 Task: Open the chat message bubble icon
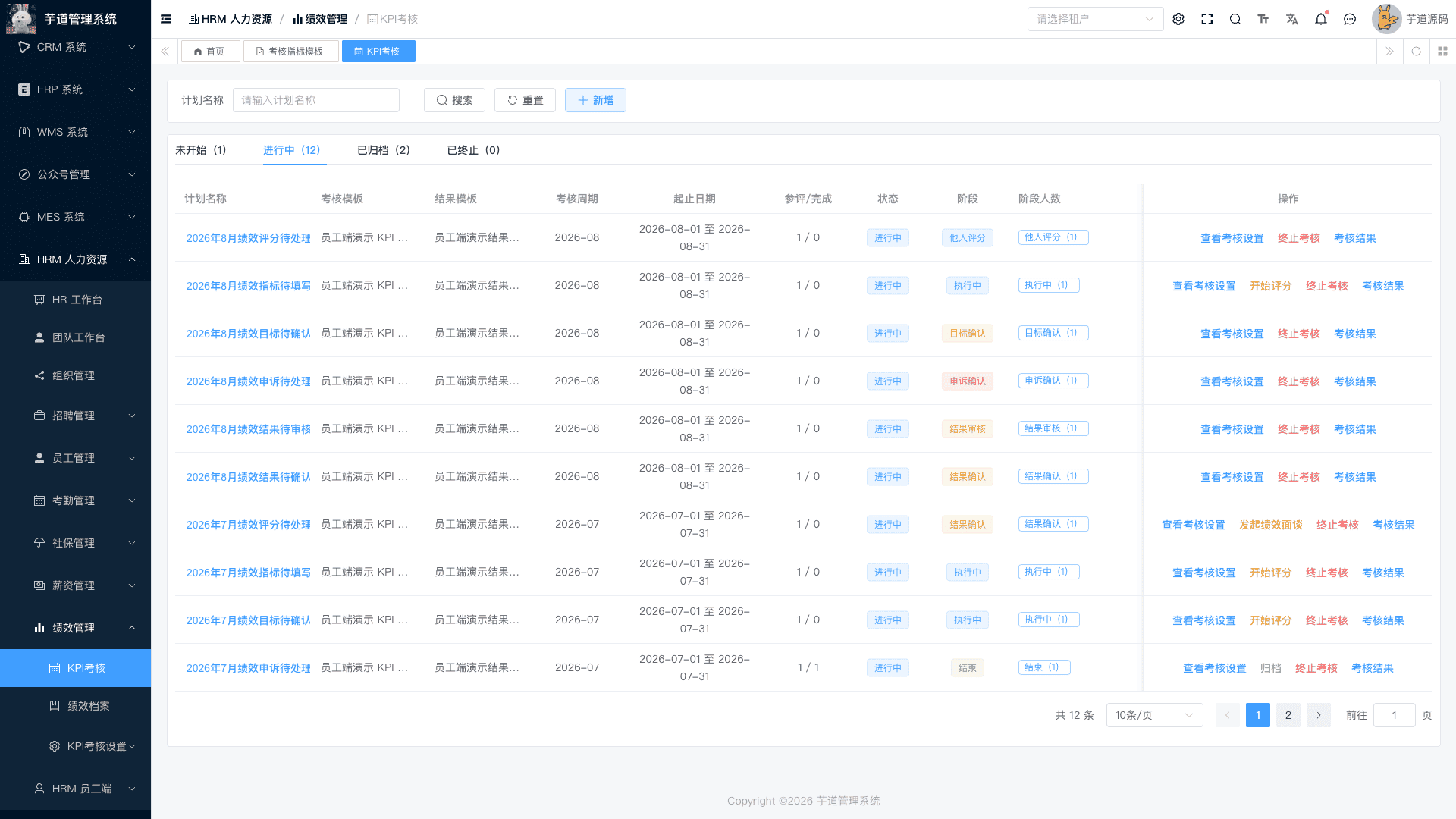coord(1350,19)
